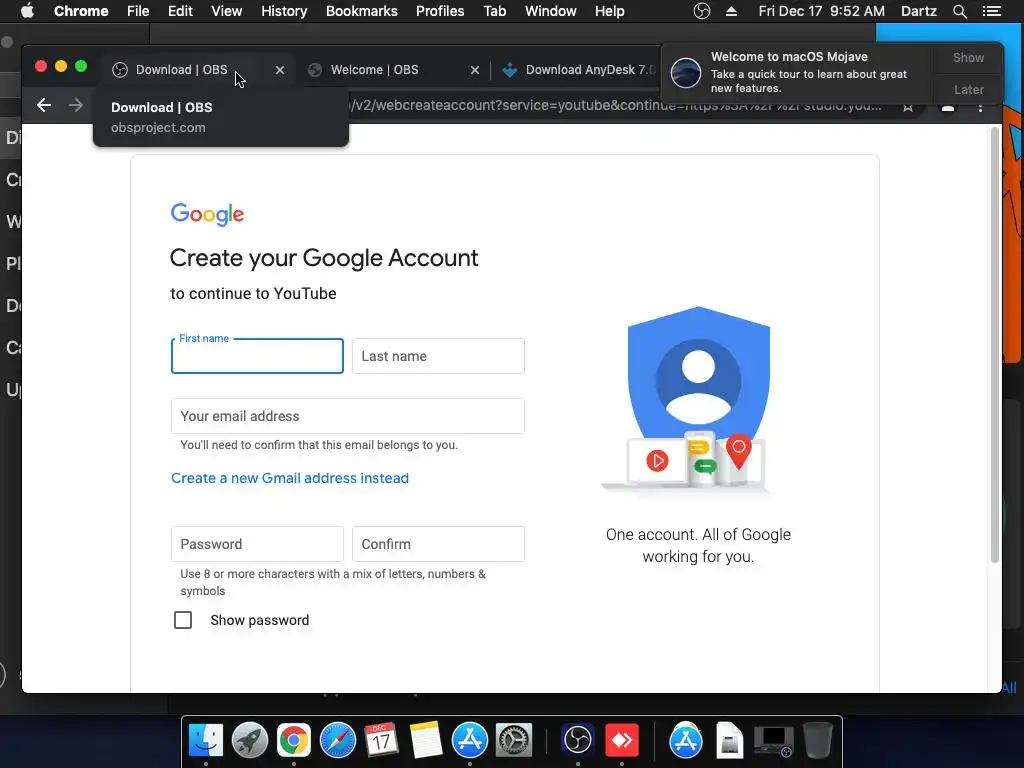Click the Chrome address bar URL
1024x768 pixels.
617,106
